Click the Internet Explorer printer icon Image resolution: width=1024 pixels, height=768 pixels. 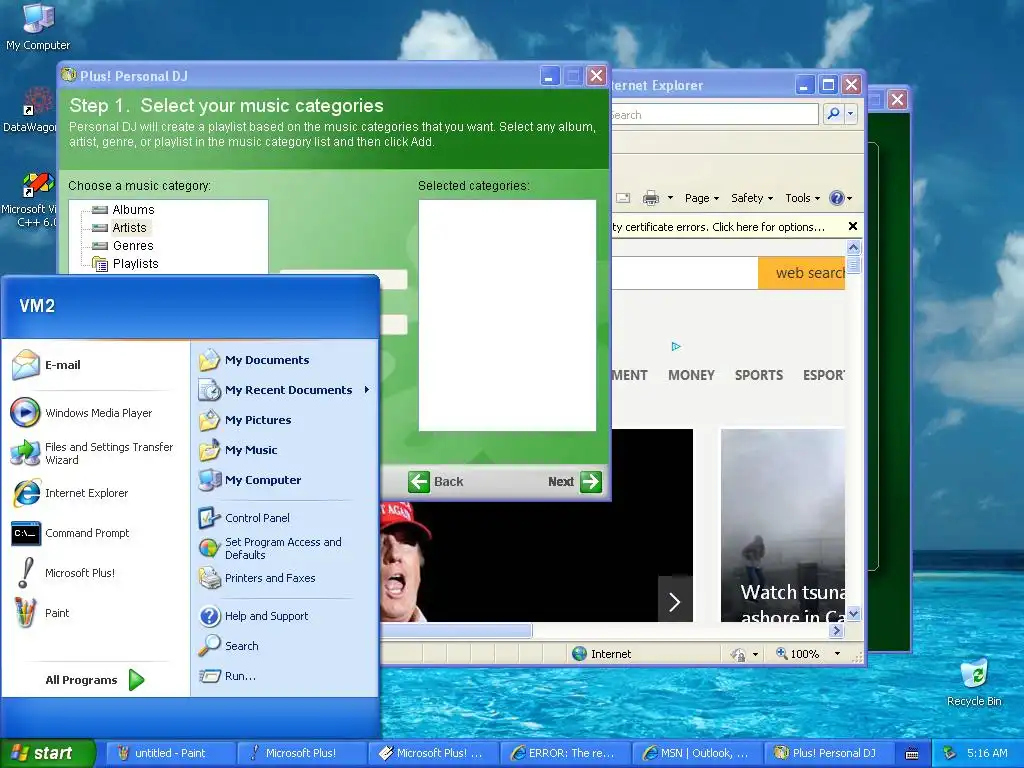tap(650, 198)
